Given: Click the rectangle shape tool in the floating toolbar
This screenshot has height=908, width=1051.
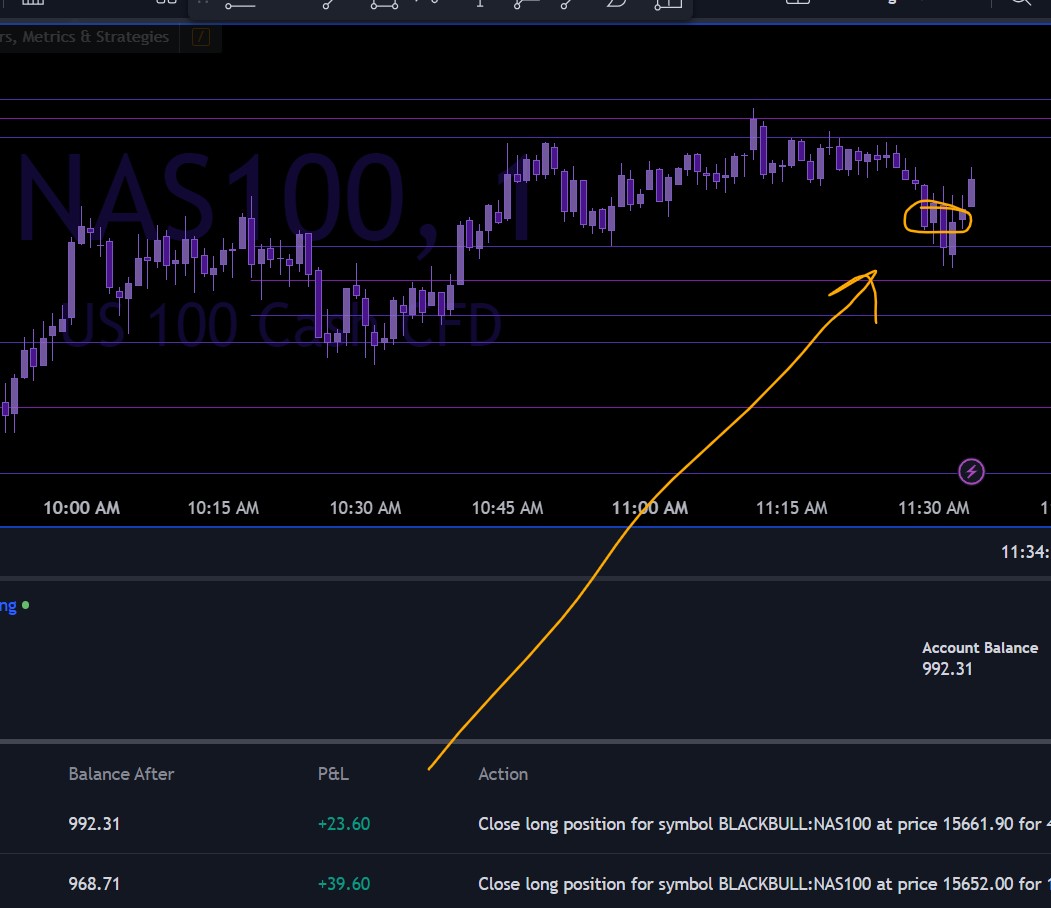Looking at the screenshot, I should 384,4.
